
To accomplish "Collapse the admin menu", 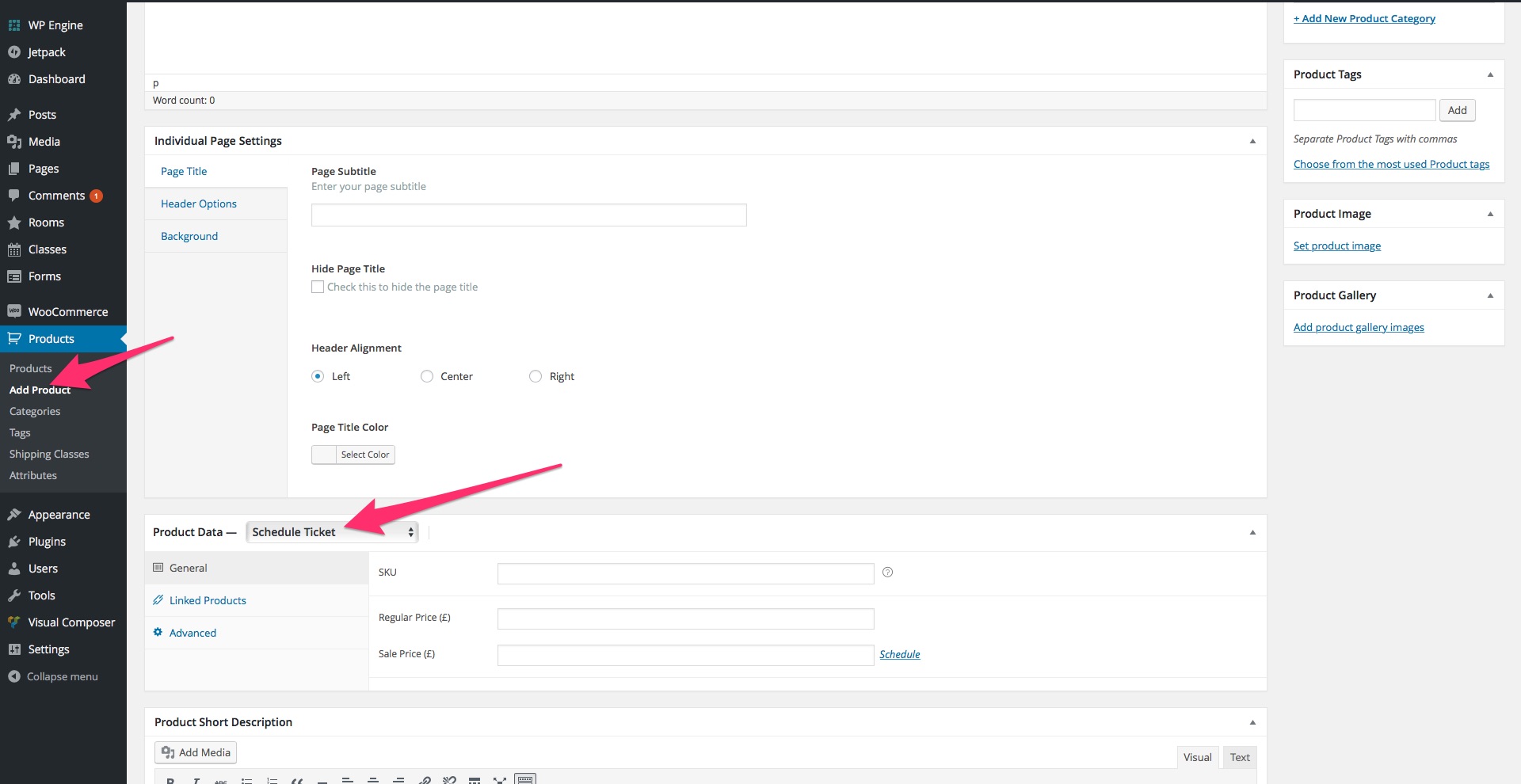I will tap(53, 676).
